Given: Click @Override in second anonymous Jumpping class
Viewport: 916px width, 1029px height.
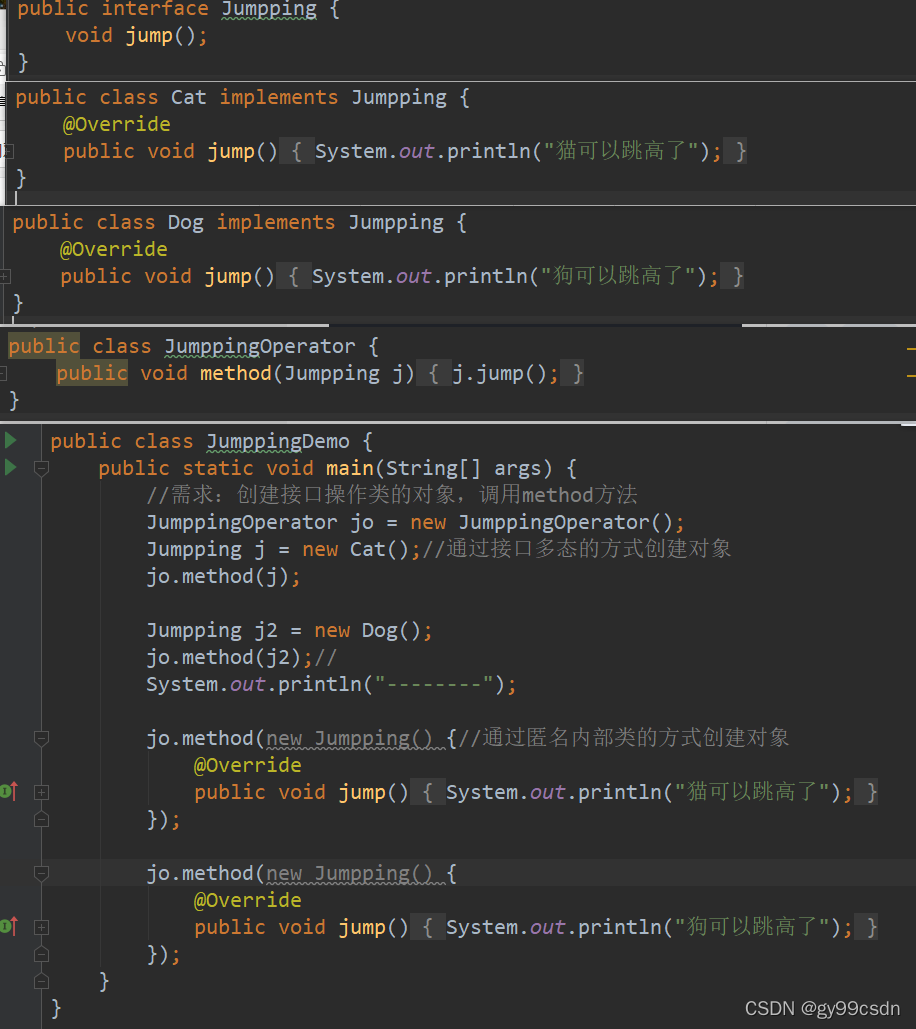Looking at the screenshot, I should [x=248, y=900].
